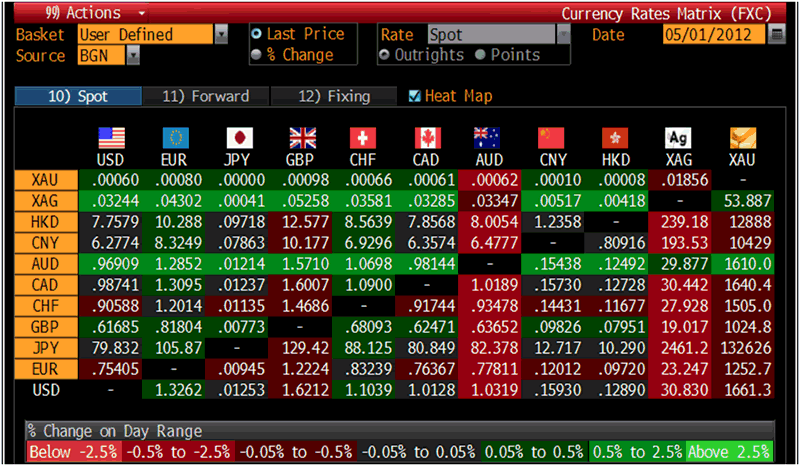Toggle the Heat Map checkbox
Image resolution: width=800 pixels, height=466 pixels.
(415, 97)
